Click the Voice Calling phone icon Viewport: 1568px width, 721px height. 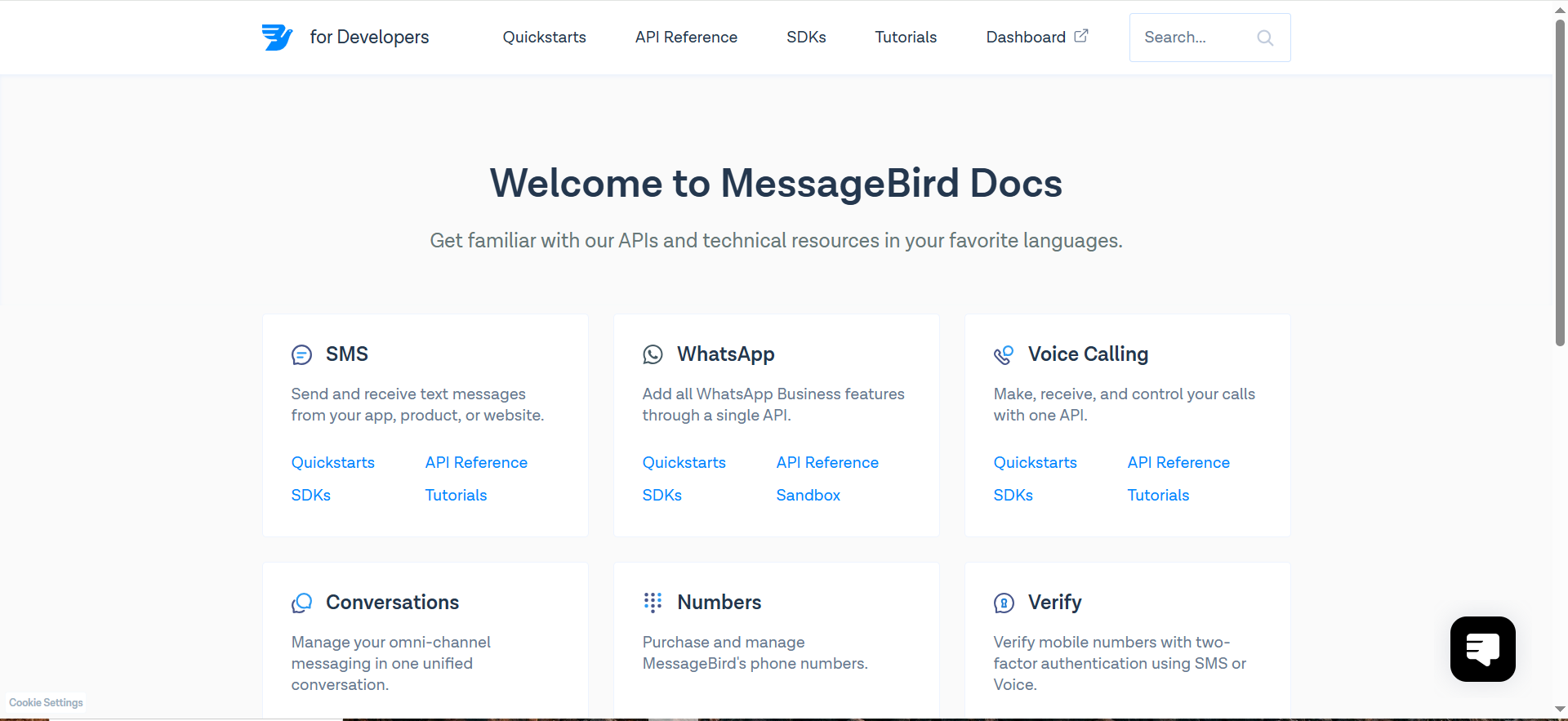(x=1004, y=354)
